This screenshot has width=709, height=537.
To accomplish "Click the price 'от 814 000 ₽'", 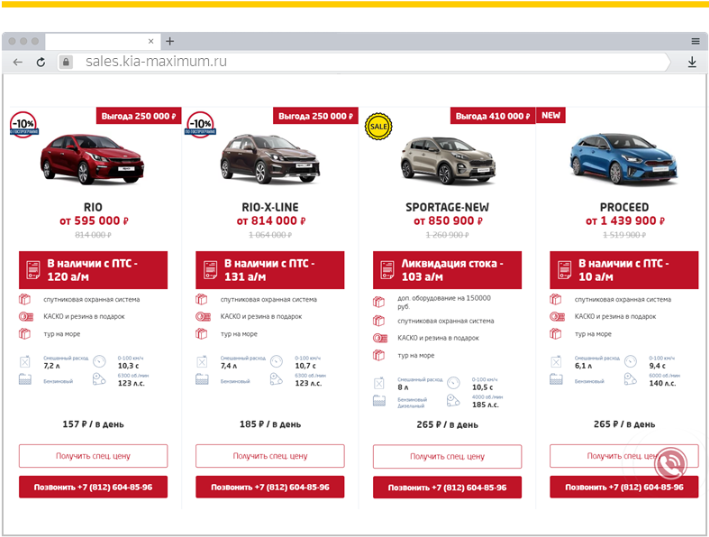I will [271, 221].
